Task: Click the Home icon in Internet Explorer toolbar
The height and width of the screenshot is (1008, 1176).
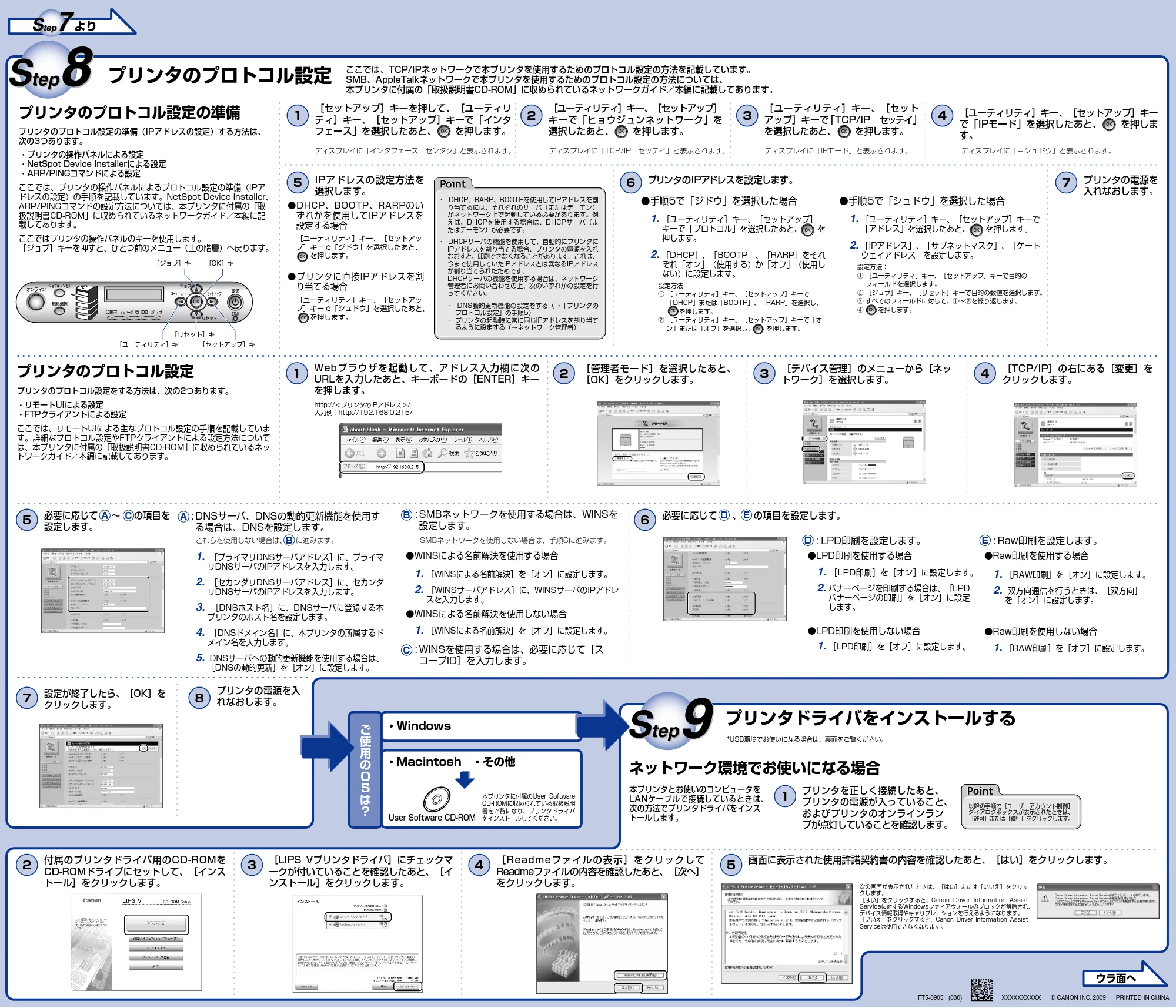Action: (427, 453)
